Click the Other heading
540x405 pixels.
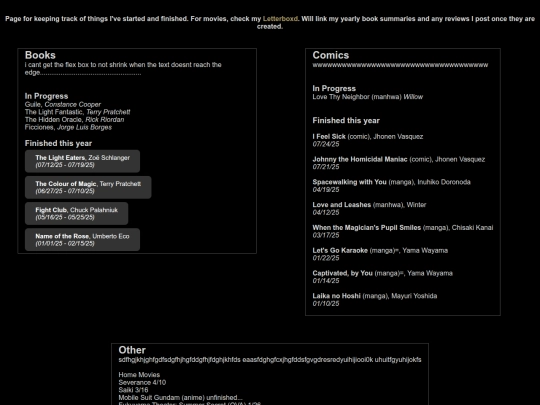(132, 350)
